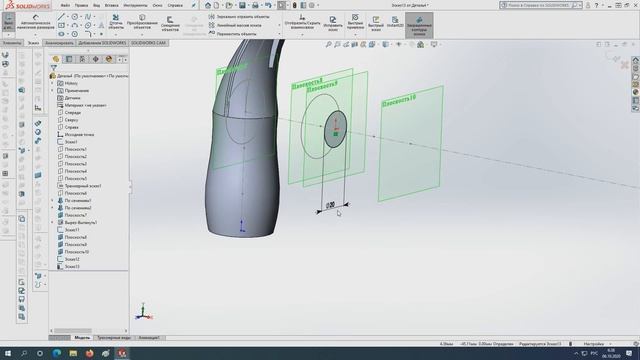Expand the History node in feature tree
This screenshot has width=640, height=360.
pos(52,83)
